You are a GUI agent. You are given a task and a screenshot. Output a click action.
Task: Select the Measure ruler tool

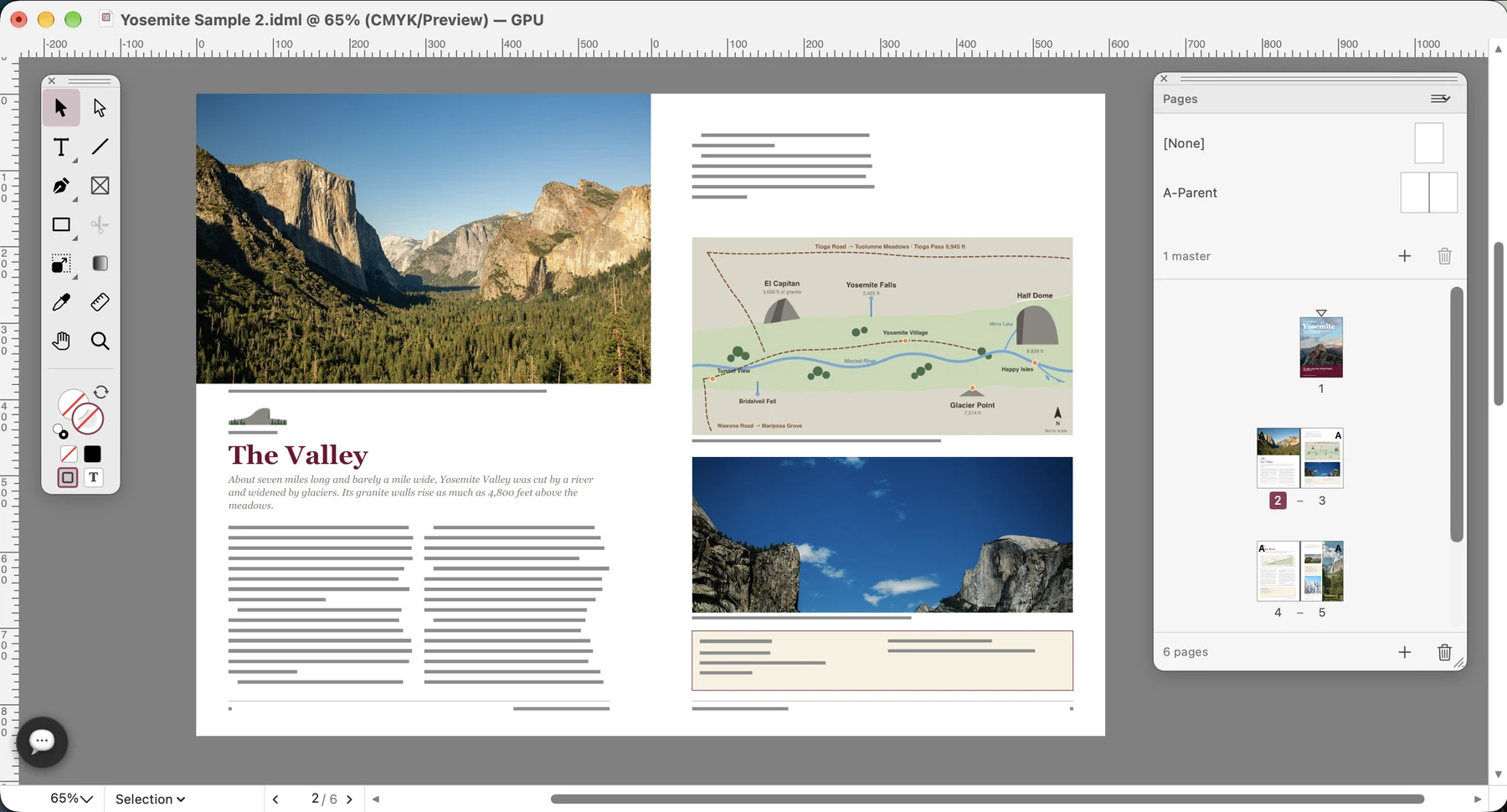pyautogui.click(x=100, y=302)
